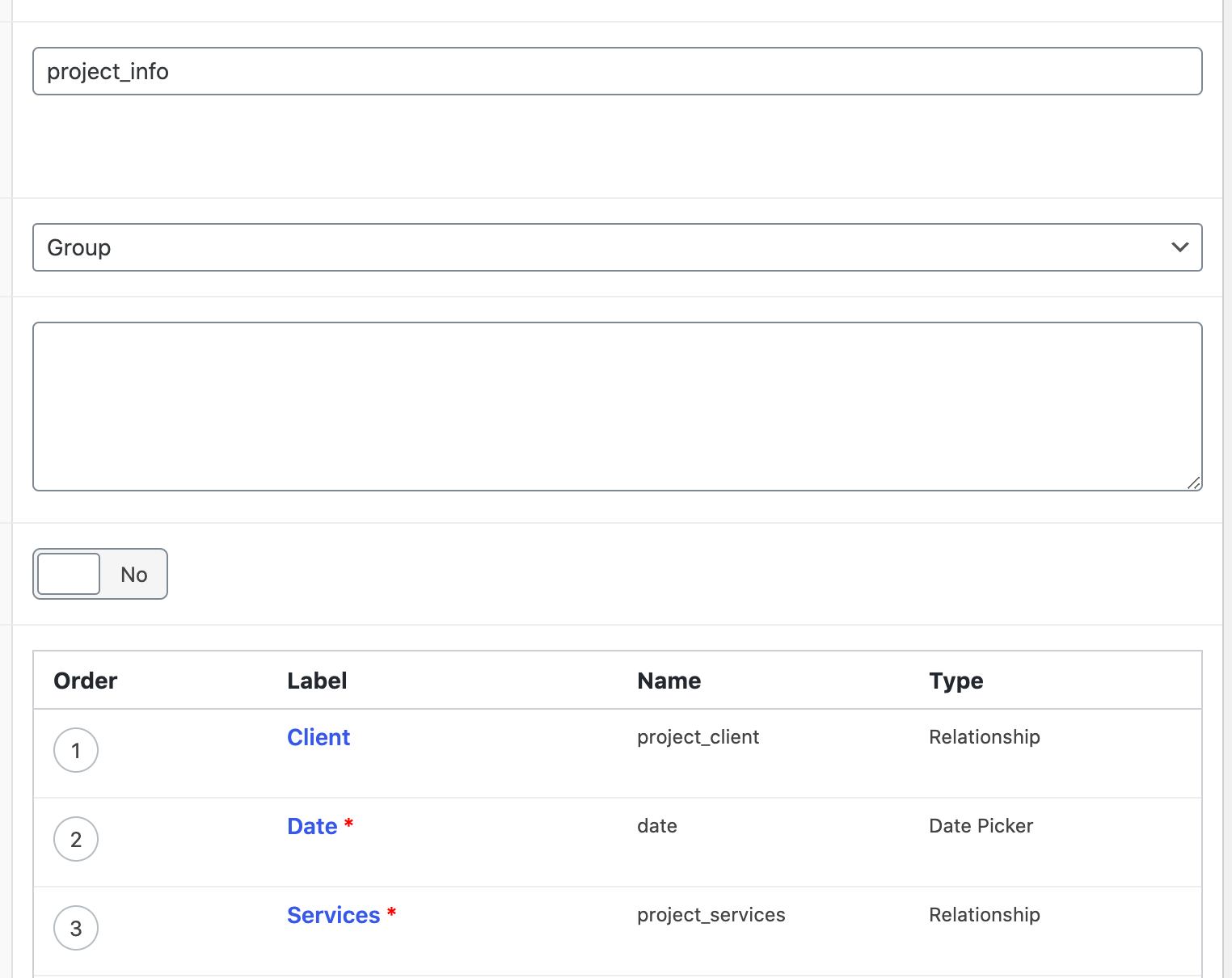Toggle the No switch on

(100, 574)
